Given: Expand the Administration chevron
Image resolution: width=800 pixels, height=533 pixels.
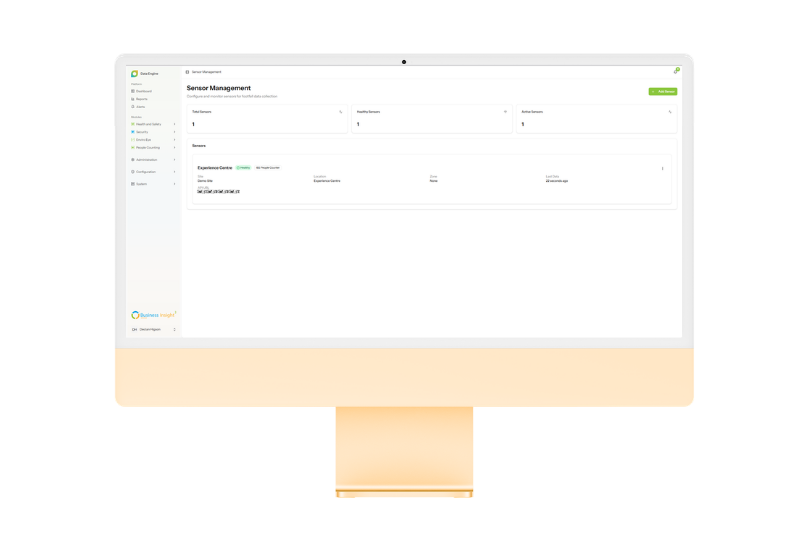Looking at the screenshot, I should (174, 160).
